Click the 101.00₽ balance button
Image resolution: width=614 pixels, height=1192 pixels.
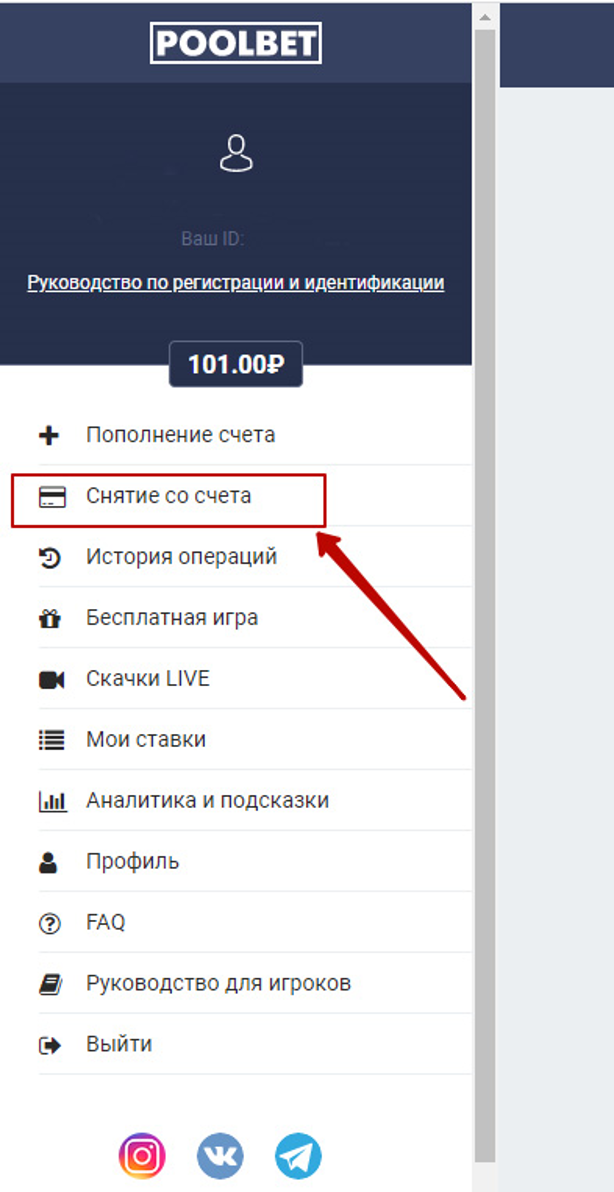[236, 364]
